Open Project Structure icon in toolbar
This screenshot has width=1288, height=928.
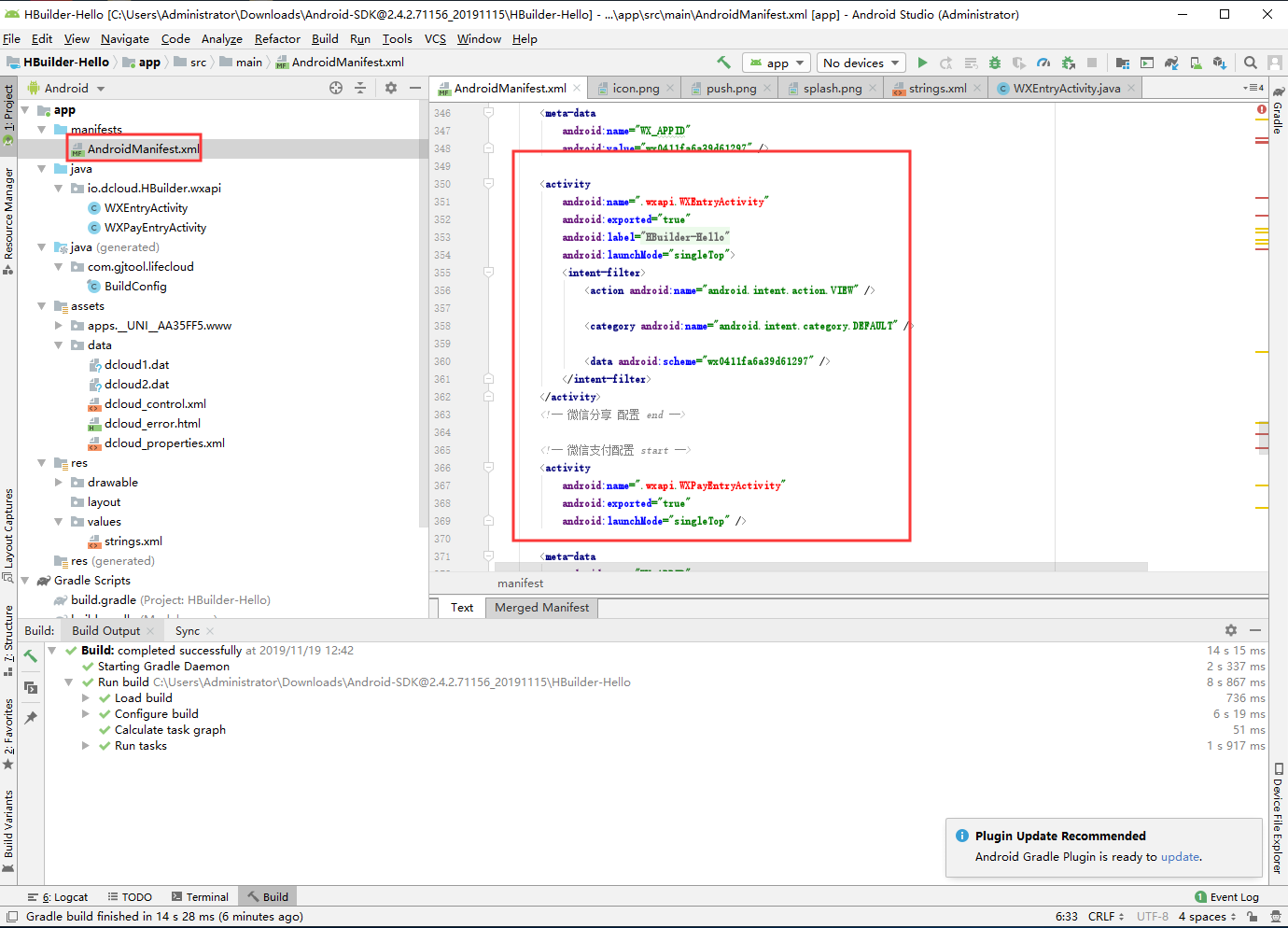[1123, 63]
